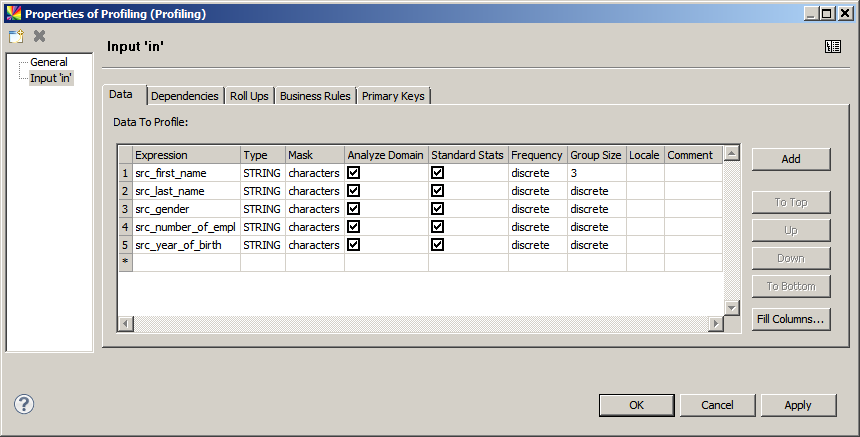Click the table scroll up arrow
Image resolution: width=860 pixels, height=437 pixels.
point(732,154)
